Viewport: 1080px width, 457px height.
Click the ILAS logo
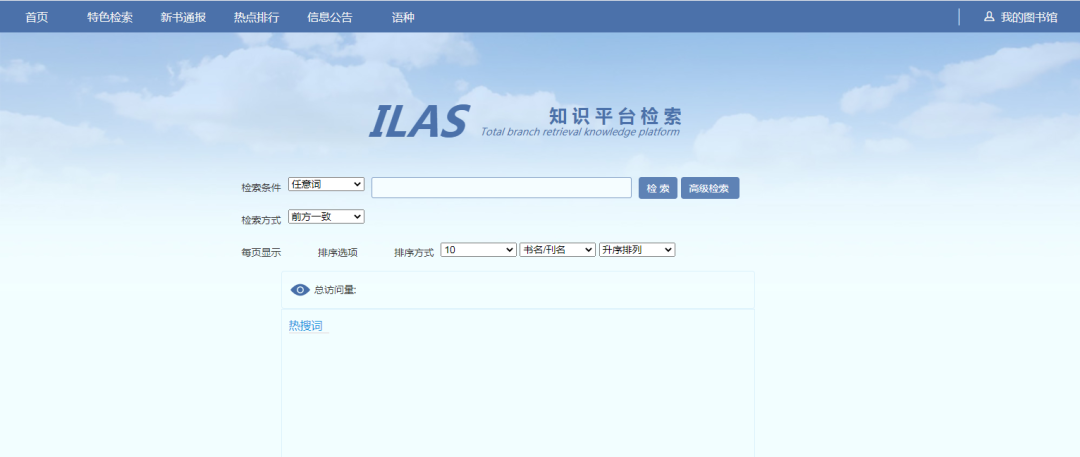click(419, 121)
